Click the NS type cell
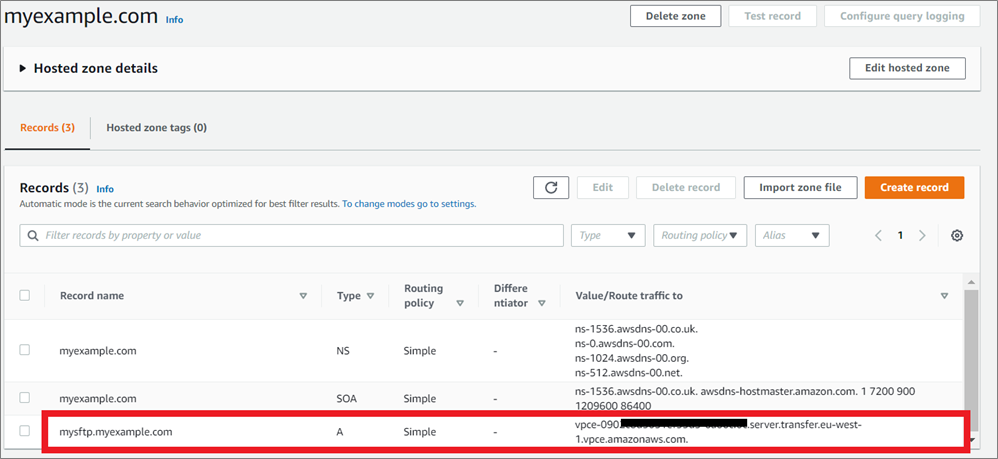Screen dimensions: 998x459 click(344, 350)
